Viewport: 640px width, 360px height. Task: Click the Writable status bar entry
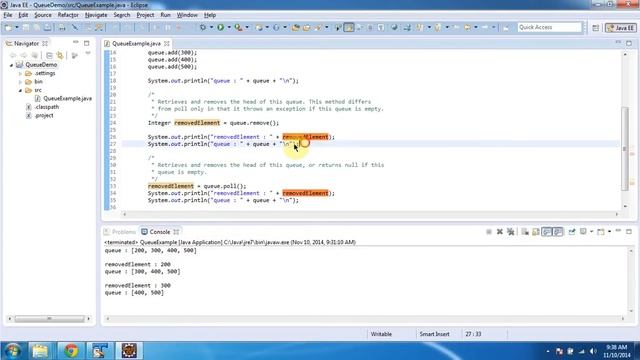pyautogui.click(x=381, y=334)
